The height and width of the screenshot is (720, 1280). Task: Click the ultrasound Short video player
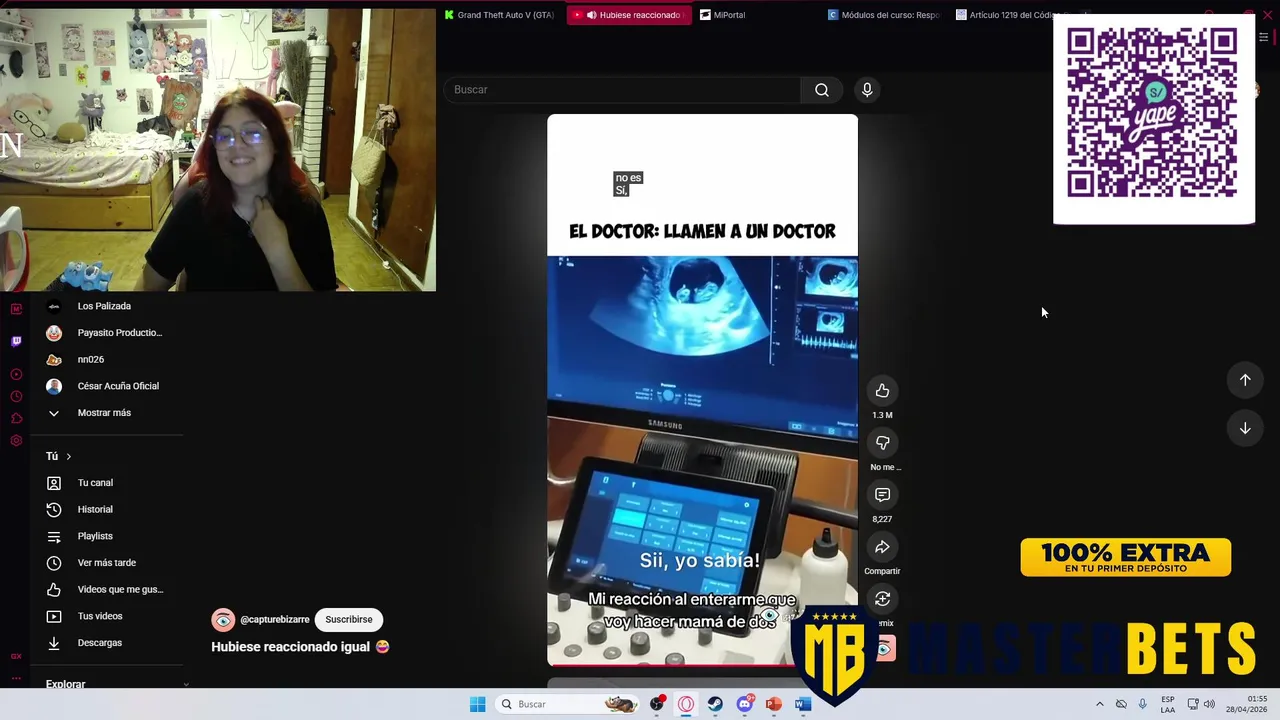point(702,390)
